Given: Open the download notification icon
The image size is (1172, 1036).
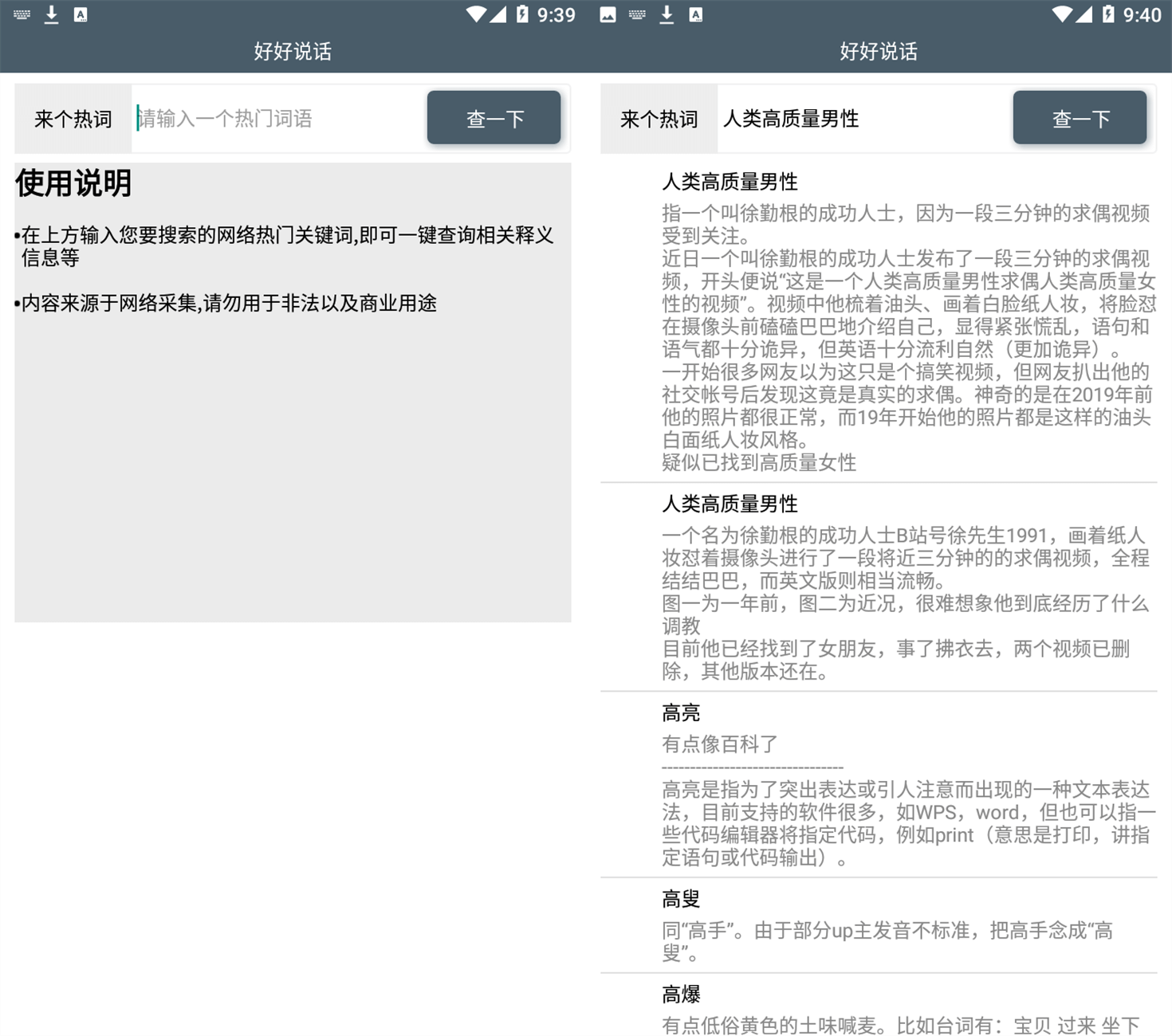Looking at the screenshot, I should point(51,14).
